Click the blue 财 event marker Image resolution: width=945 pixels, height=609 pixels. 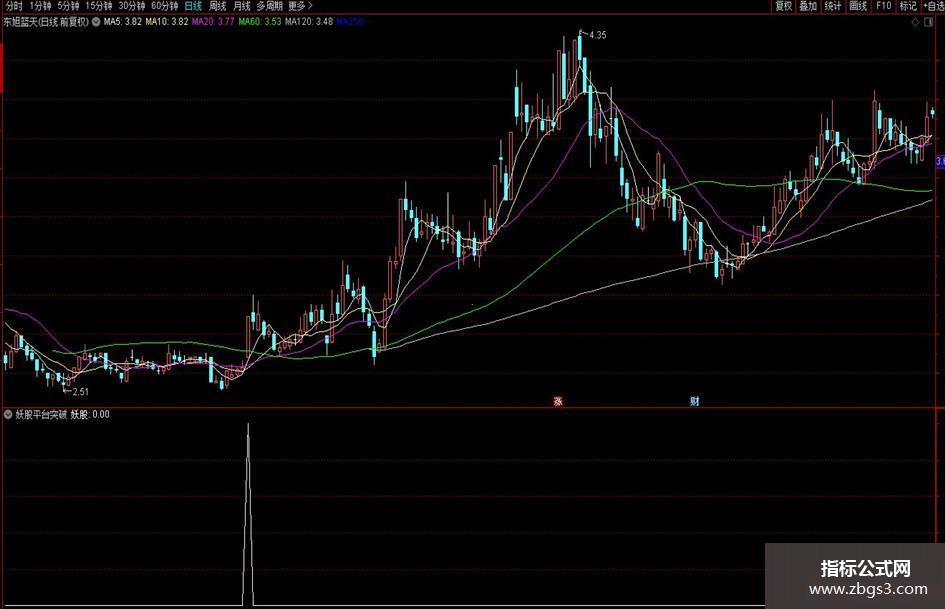click(694, 401)
